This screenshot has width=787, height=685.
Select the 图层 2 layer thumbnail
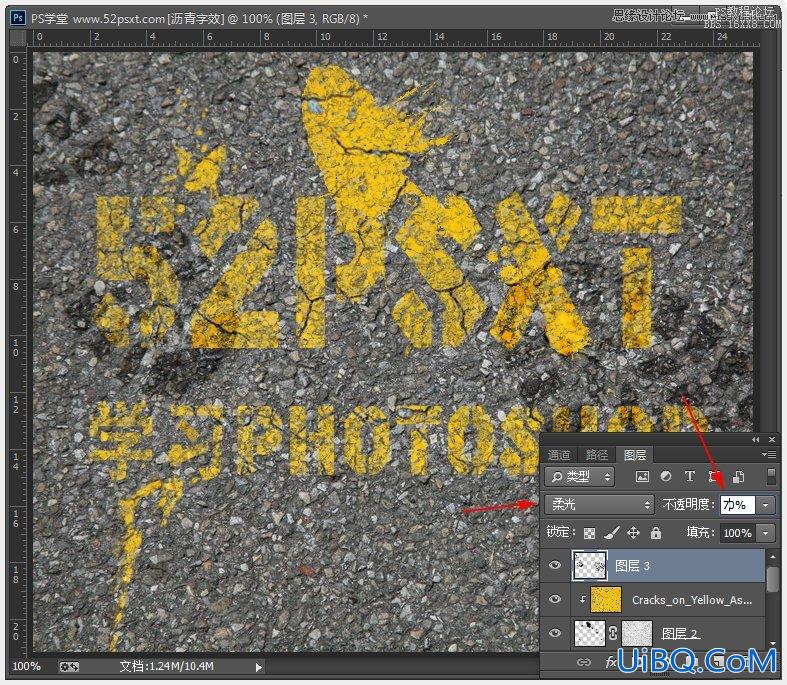(589, 633)
